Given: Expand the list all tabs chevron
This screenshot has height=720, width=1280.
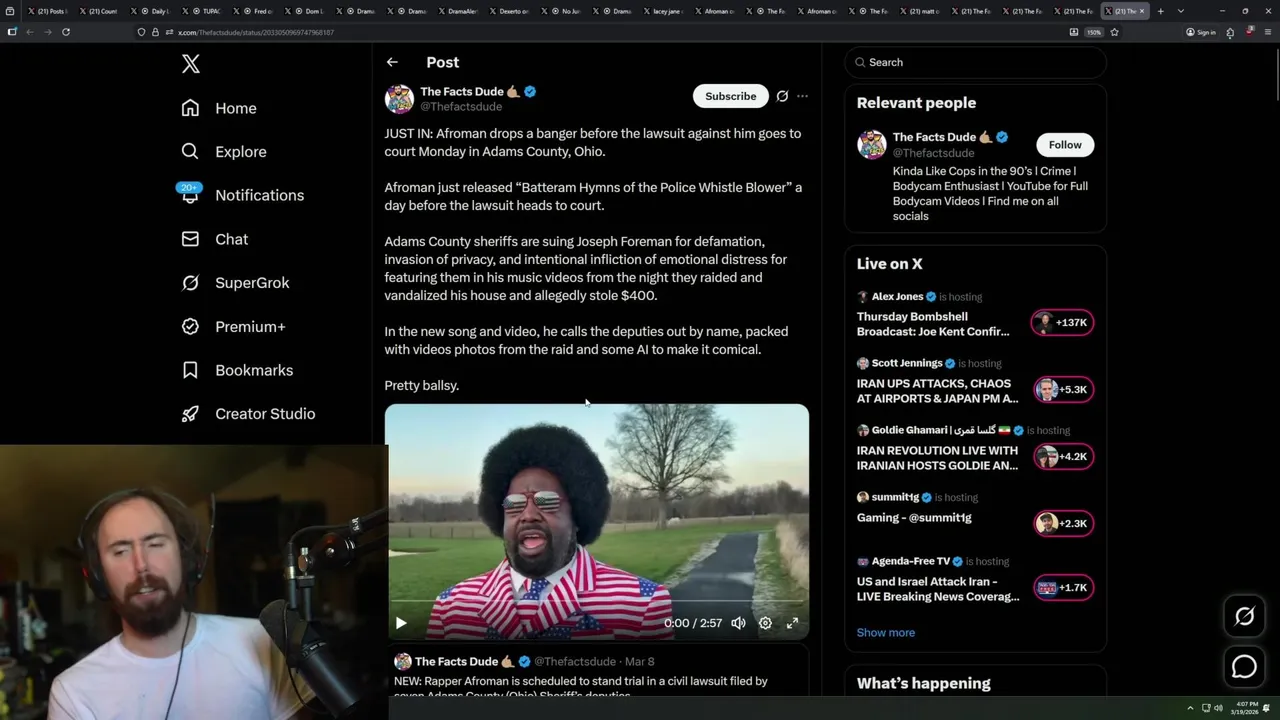Looking at the screenshot, I should point(1181,11).
